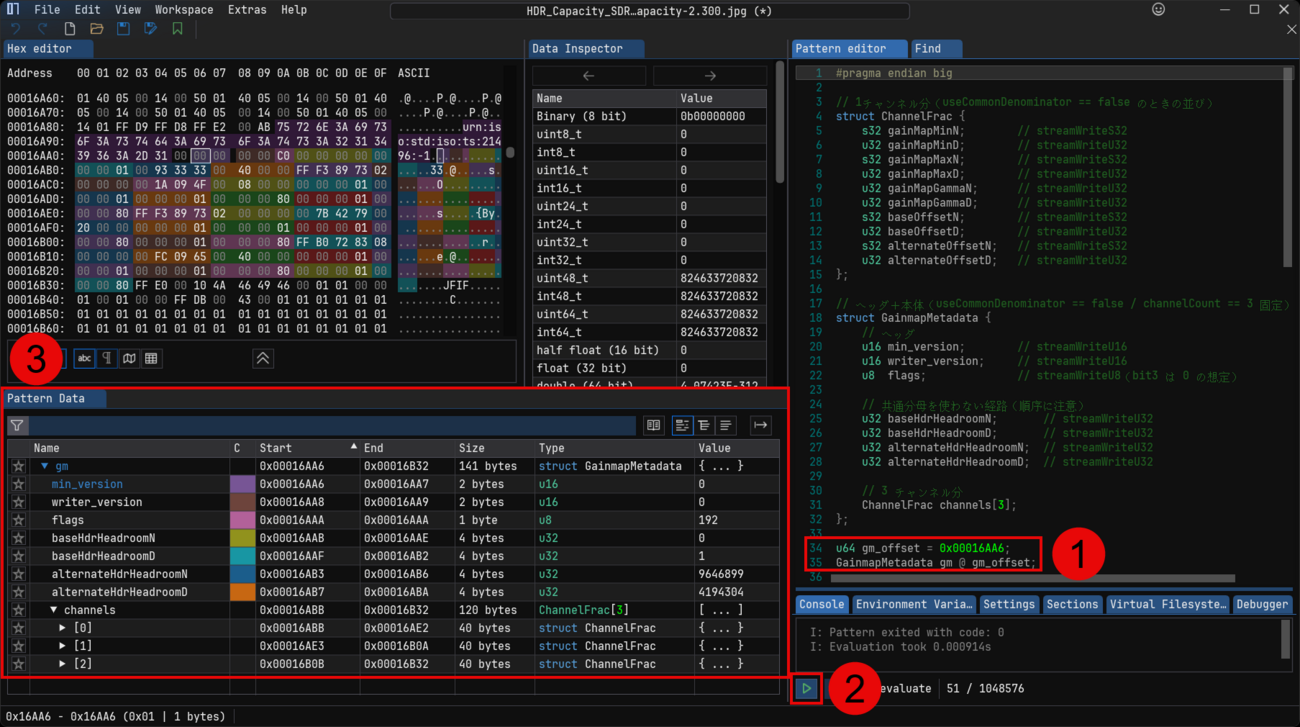Click the export arrow icon in Pattern Data
1300x727 pixels.
point(760,426)
